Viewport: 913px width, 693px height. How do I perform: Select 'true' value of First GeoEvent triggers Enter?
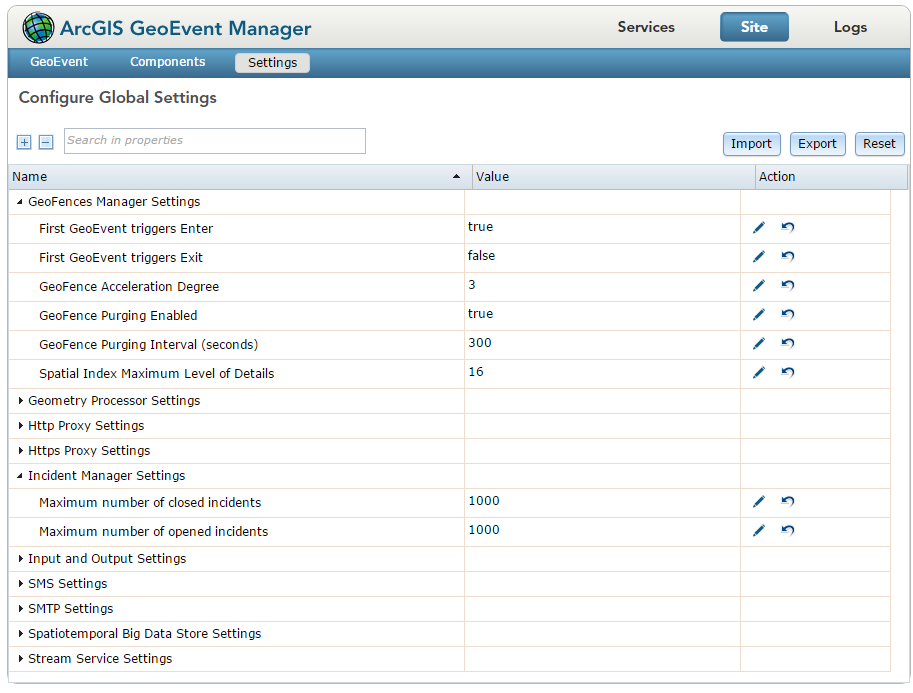(x=480, y=227)
